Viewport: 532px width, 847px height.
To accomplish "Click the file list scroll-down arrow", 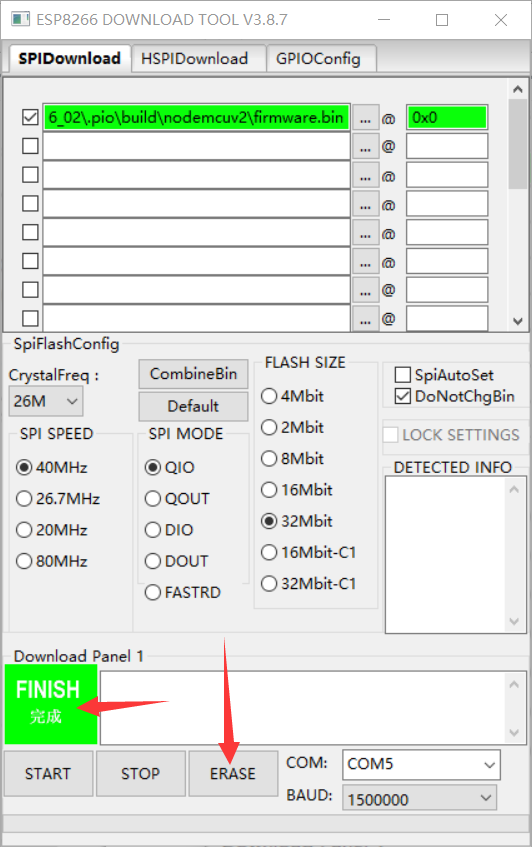I will click(x=517, y=321).
